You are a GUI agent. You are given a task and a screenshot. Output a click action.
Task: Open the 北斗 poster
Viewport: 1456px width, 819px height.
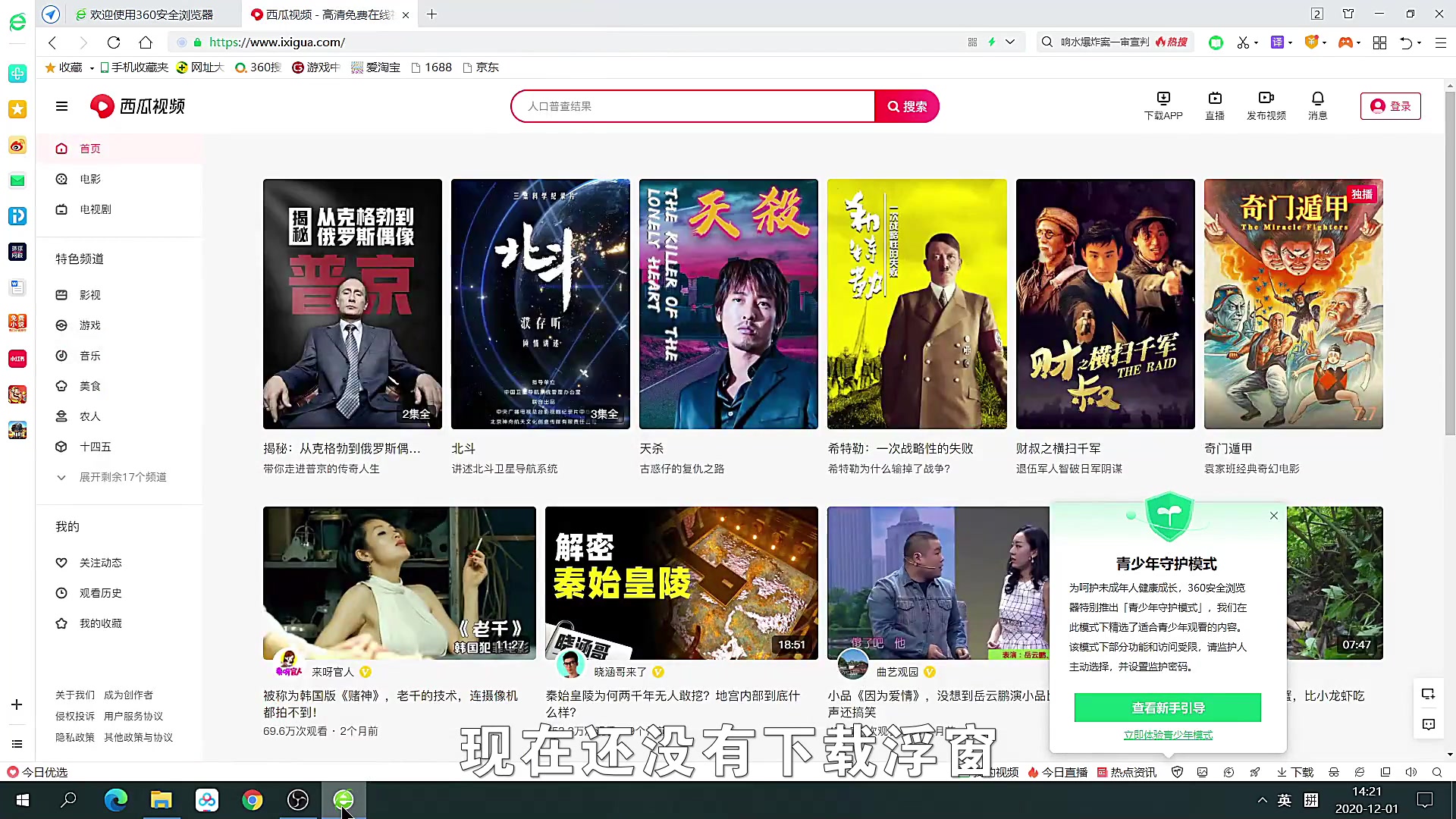pos(541,304)
